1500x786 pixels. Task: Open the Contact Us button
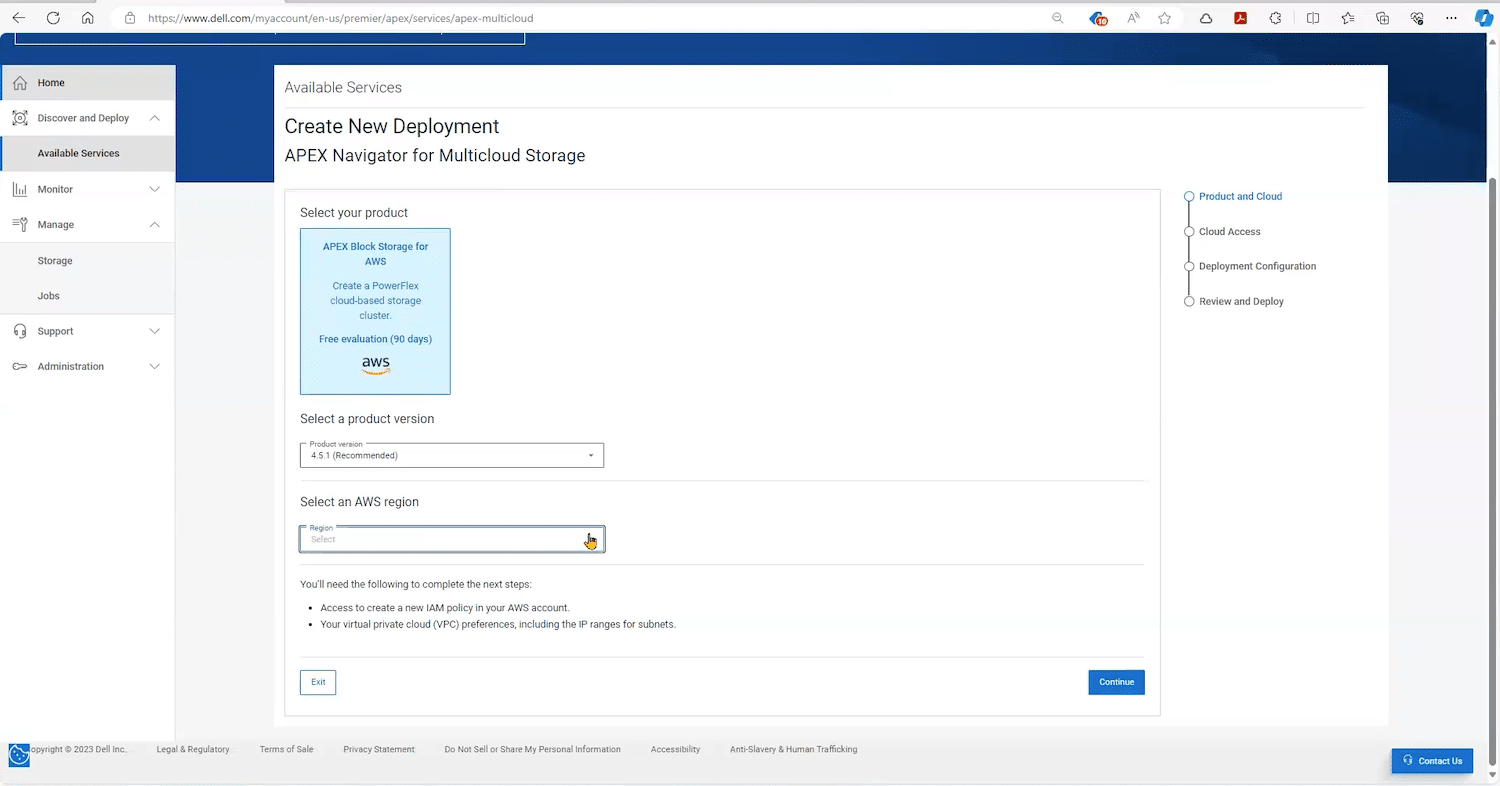(x=1432, y=760)
